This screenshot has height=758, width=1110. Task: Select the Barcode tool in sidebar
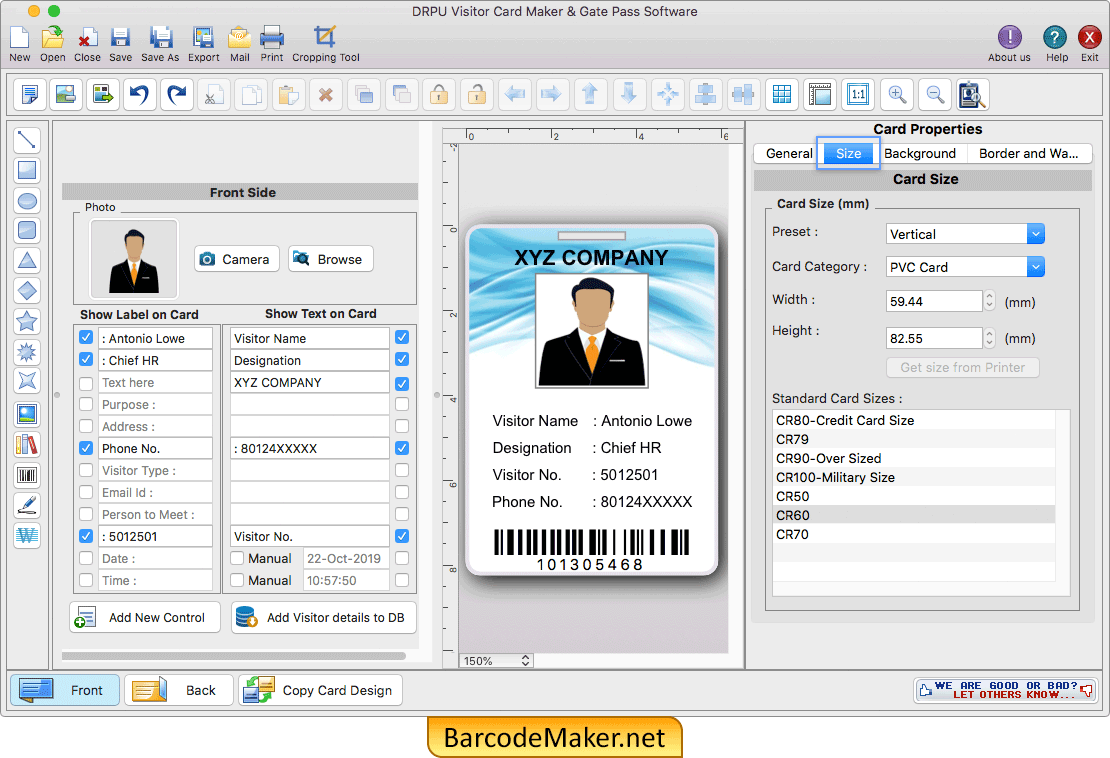coord(27,475)
